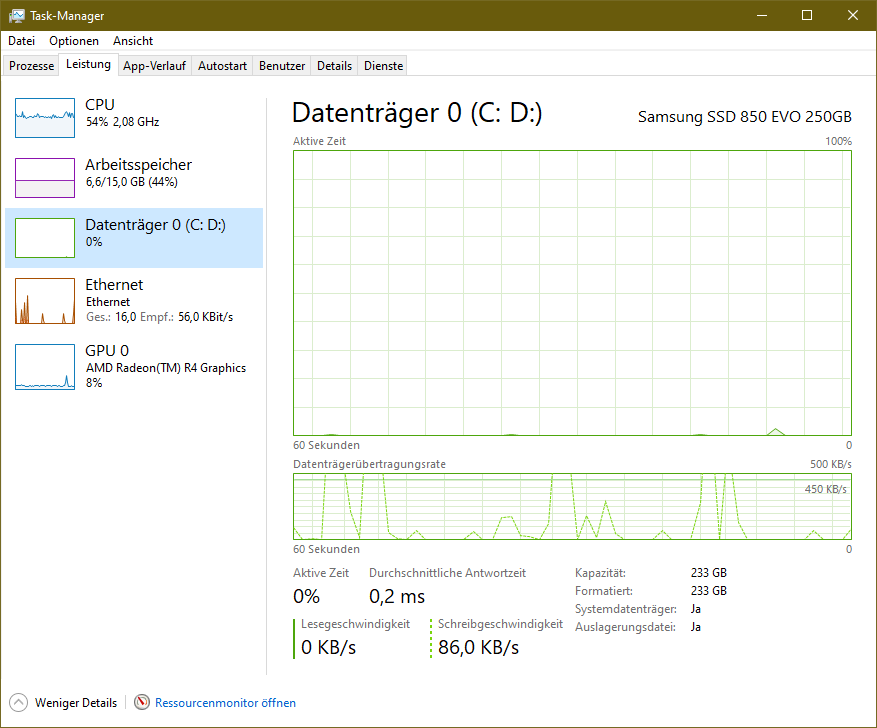Switch to the App-Verlauf tab
The height and width of the screenshot is (728, 877).
[x=154, y=65]
